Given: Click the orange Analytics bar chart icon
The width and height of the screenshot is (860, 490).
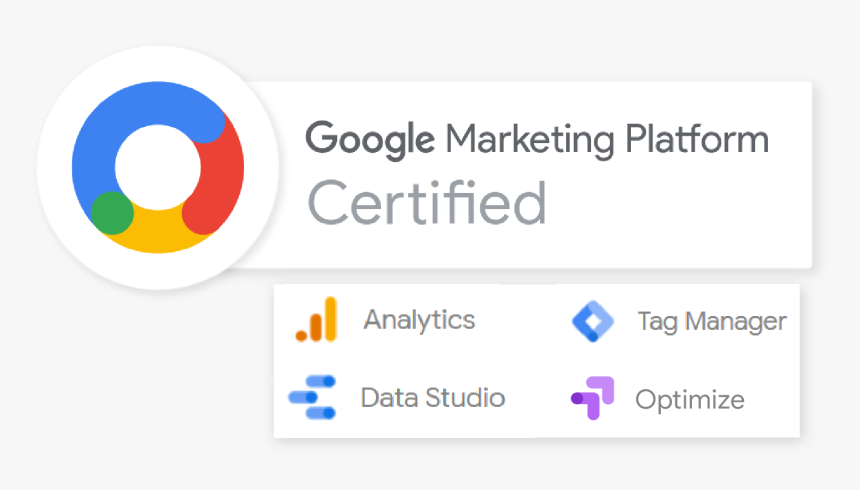Looking at the screenshot, I should click(x=316, y=319).
